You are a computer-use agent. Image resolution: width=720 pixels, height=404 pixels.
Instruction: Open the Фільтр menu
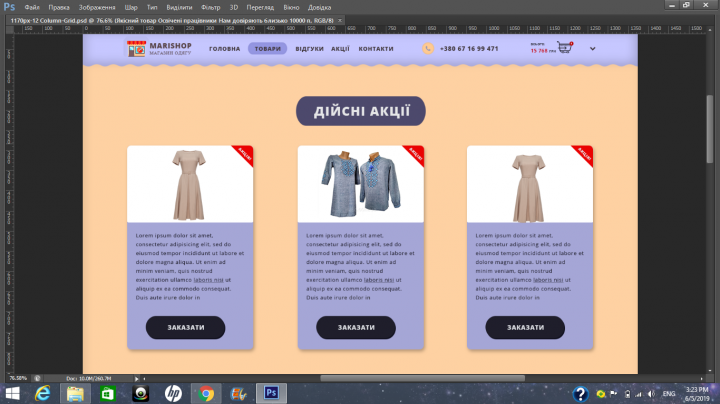210,7
